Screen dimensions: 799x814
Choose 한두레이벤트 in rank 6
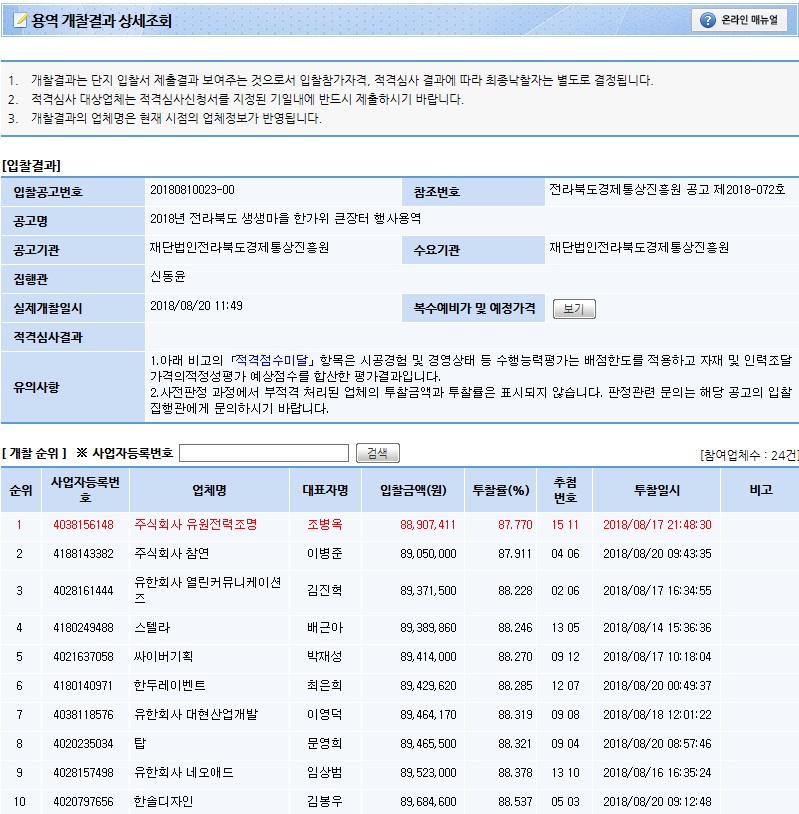tap(167, 686)
